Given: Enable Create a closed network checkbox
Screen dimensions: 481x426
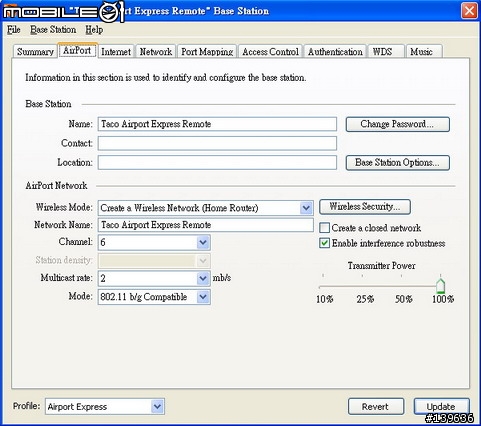Looking at the screenshot, I should pyautogui.click(x=324, y=228).
